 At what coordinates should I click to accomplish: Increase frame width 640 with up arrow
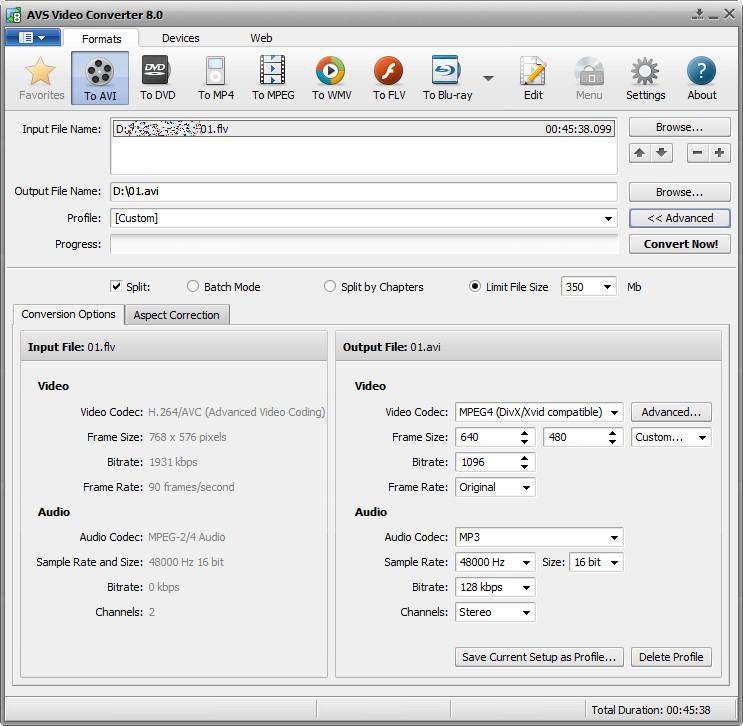[x=525, y=433]
